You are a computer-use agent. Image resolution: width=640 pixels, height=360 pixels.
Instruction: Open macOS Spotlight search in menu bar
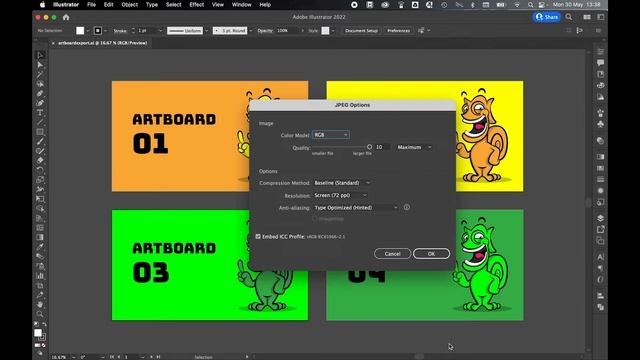530,4
